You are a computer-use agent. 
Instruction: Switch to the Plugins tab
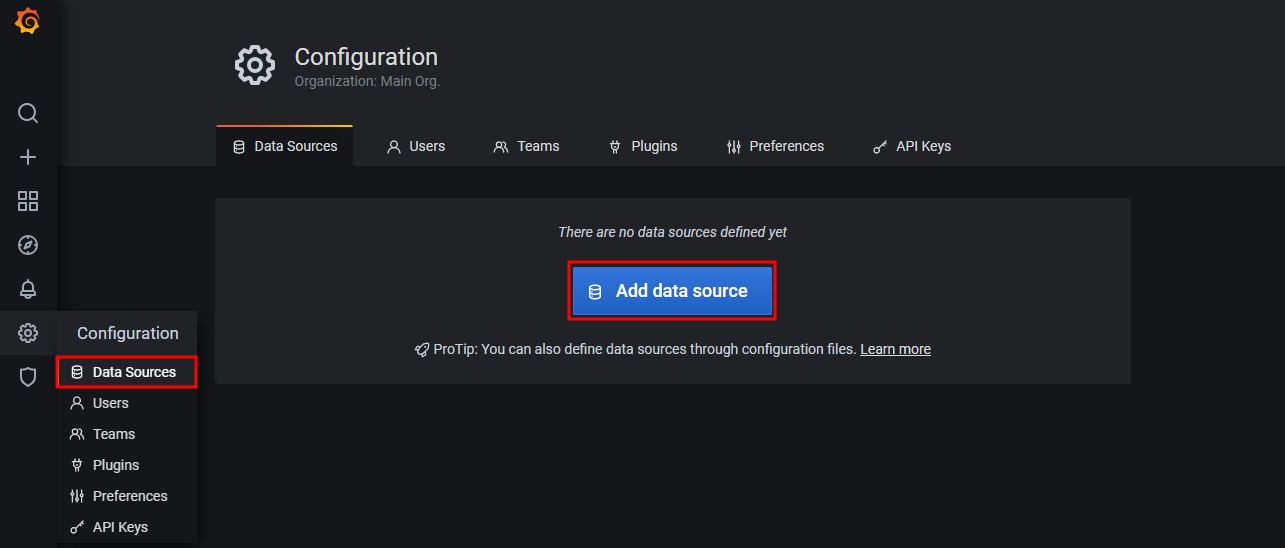pos(643,146)
